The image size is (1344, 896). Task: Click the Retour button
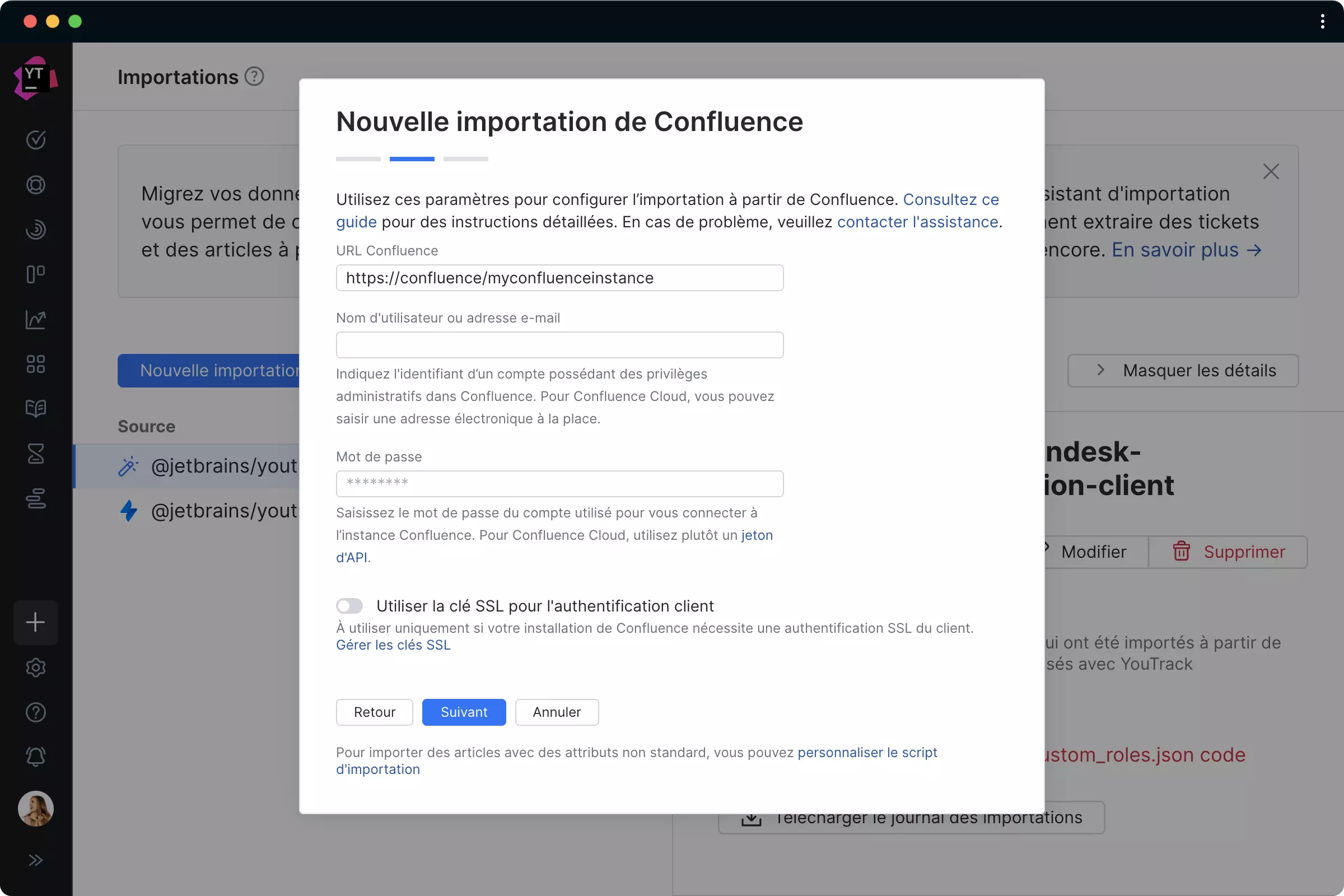[374, 712]
